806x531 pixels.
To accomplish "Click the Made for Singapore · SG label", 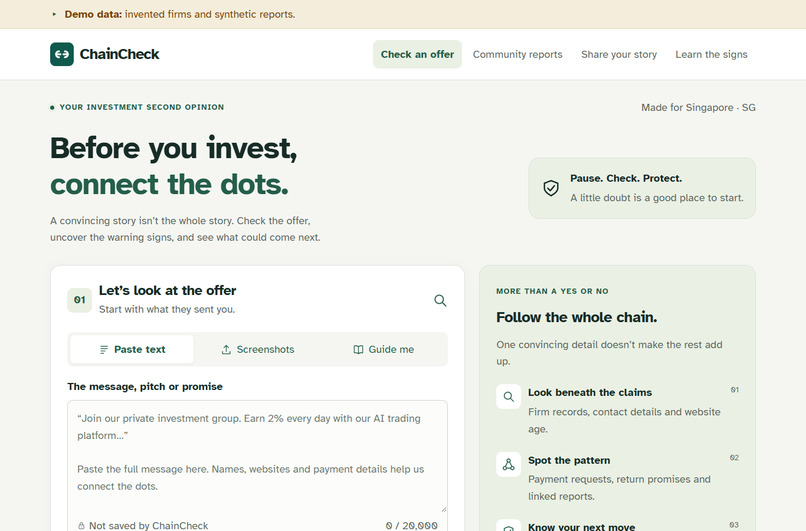I will coord(698,107).
